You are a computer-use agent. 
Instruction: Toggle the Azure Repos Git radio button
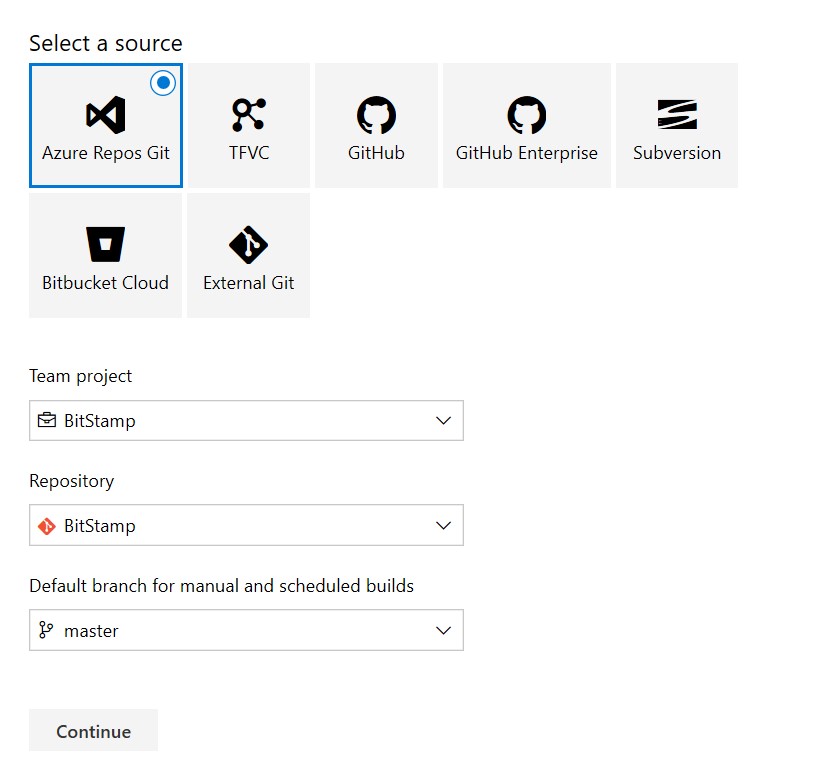[163, 83]
